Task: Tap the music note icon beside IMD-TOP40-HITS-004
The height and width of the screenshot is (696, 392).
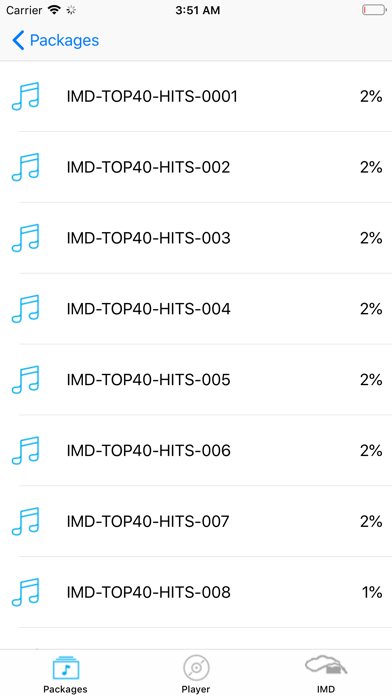Action: tap(25, 308)
